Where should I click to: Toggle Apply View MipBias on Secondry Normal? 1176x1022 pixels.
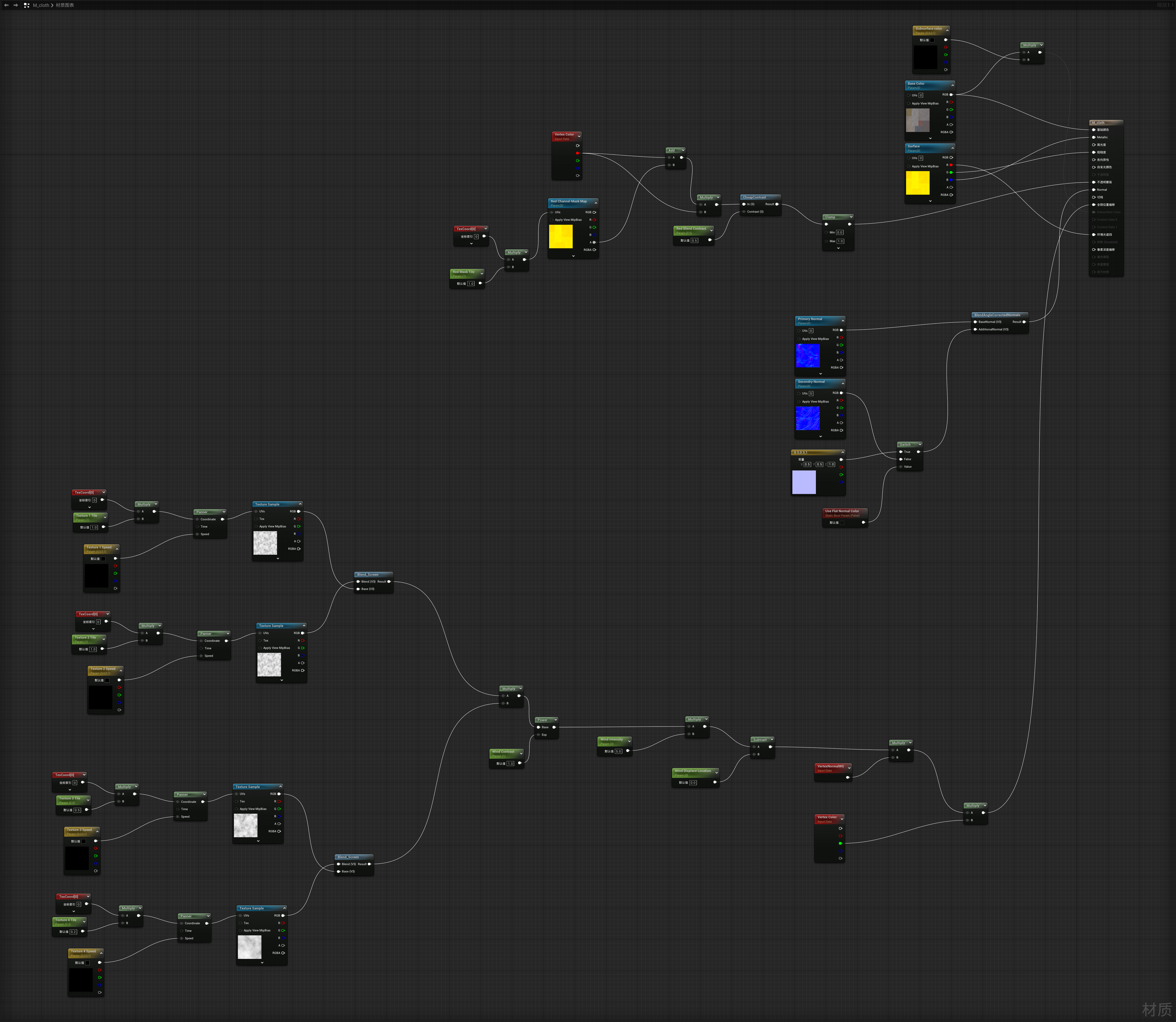pos(799,402)
